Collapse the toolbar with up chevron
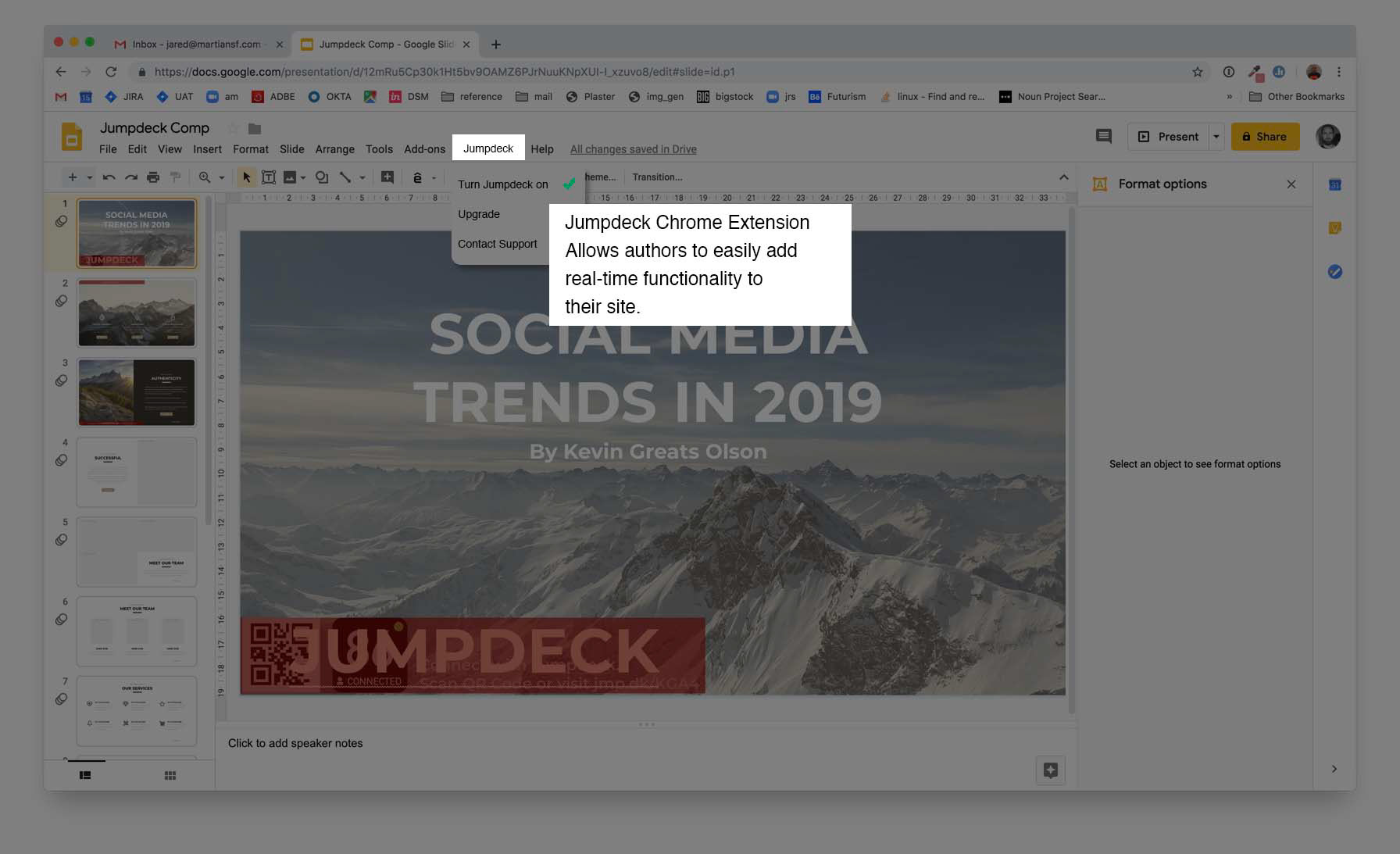Screen dimensions: 1400x854 pyautogui.click(x=1063, y=177)
